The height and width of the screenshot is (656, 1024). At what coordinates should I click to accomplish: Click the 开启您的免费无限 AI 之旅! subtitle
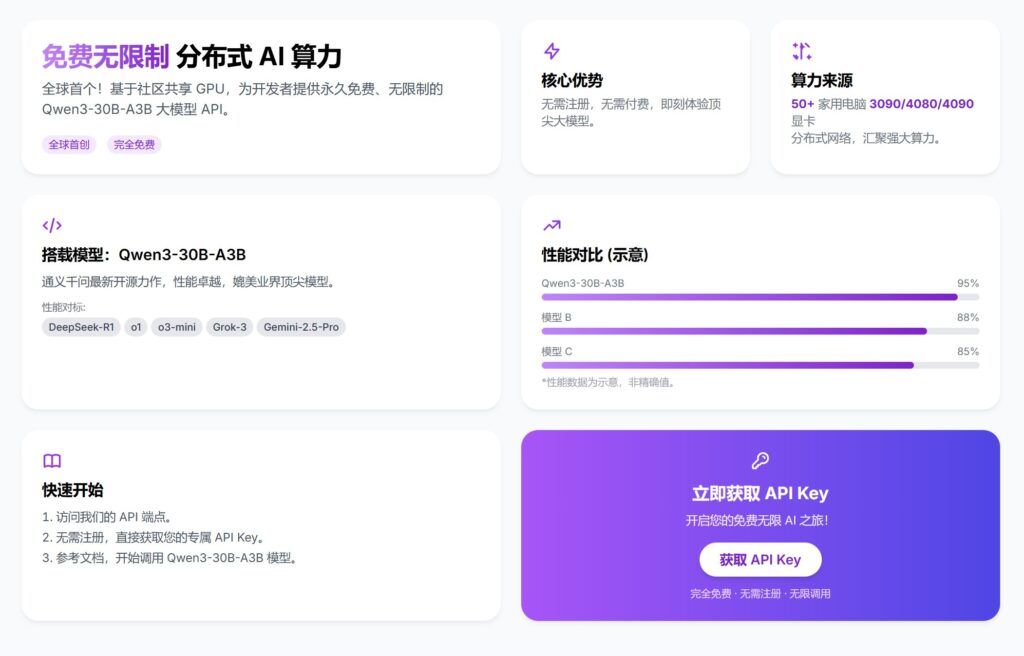coord(757,521)
